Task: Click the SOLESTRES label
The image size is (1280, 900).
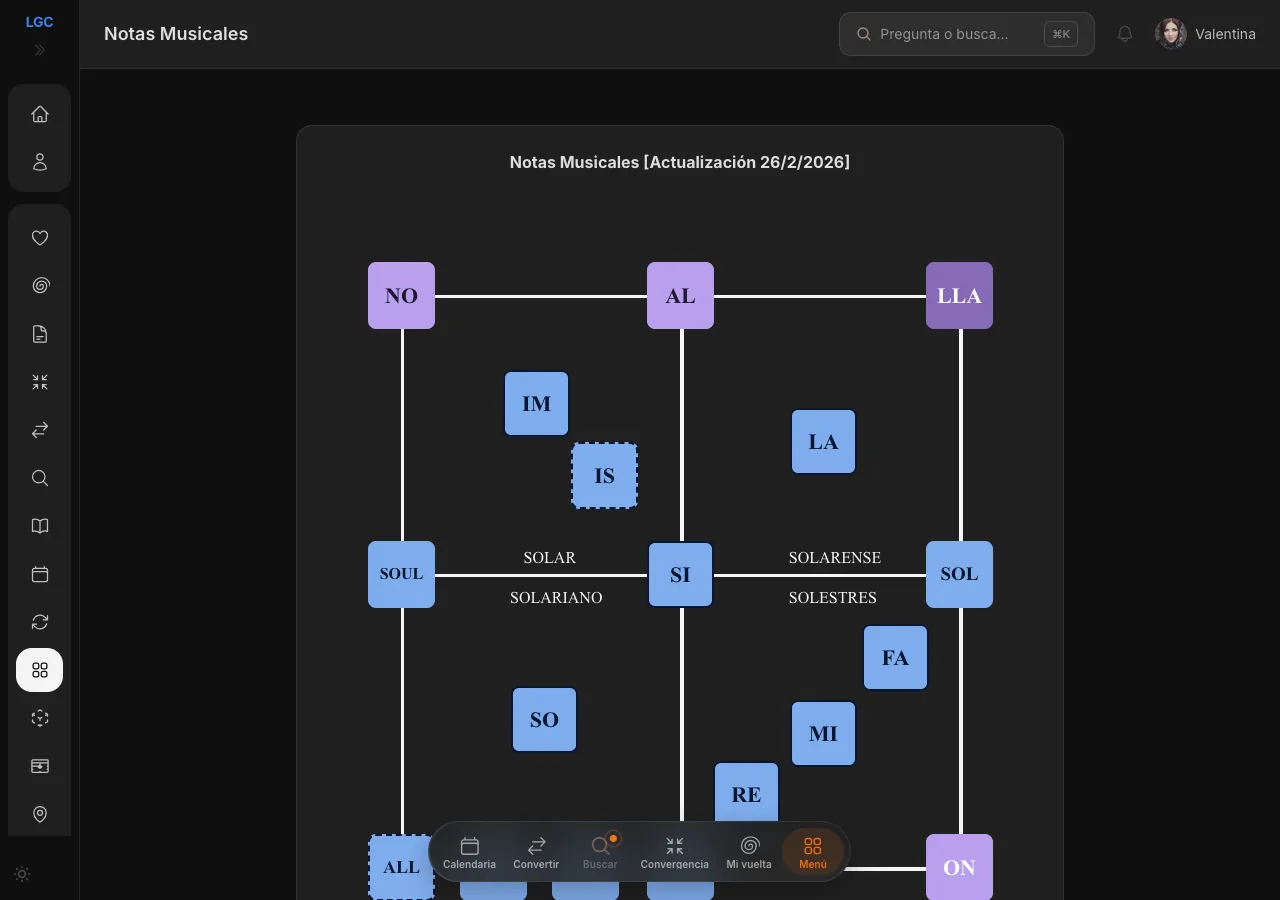Action: [x=833, y=598]
